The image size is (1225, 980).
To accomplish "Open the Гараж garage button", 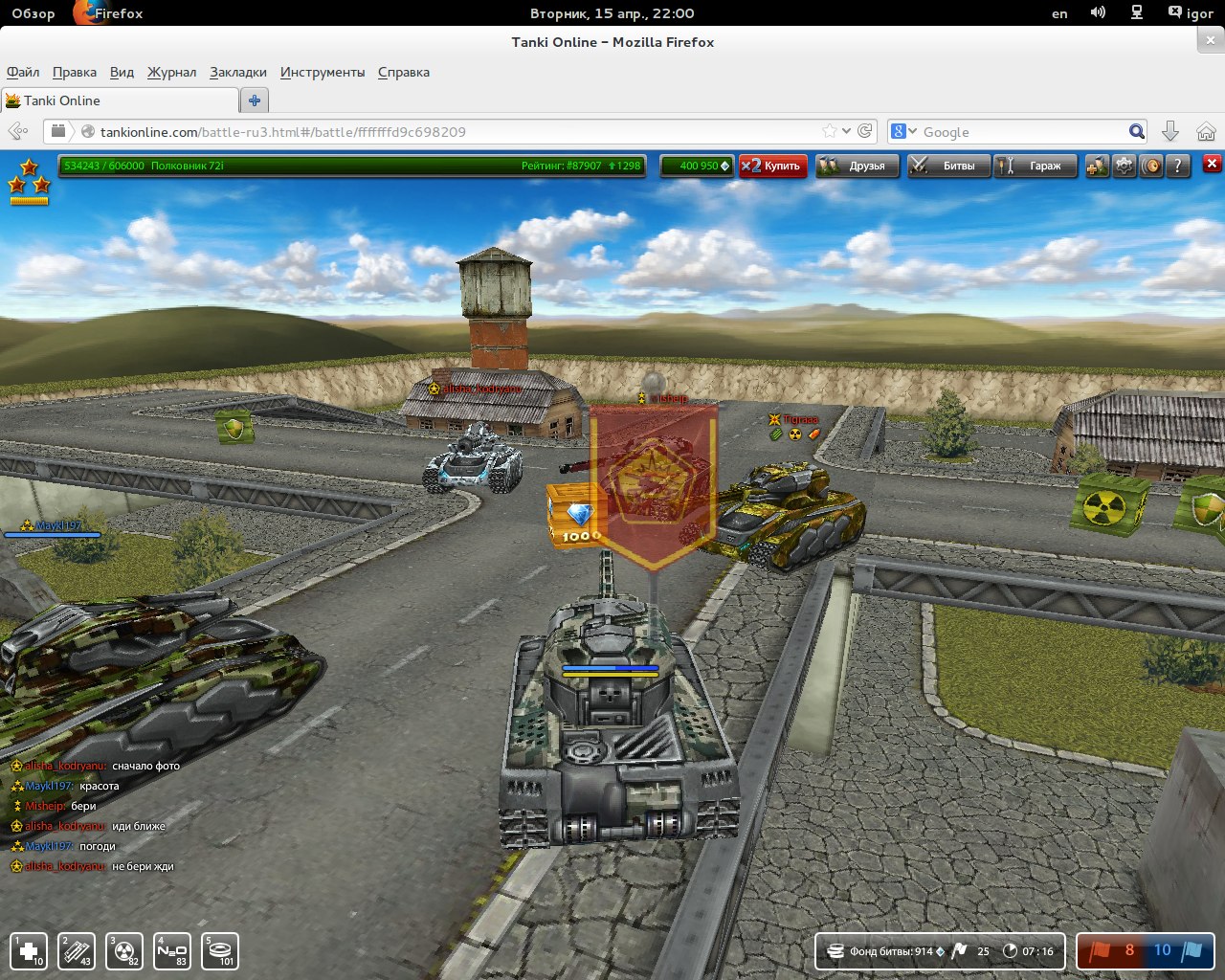I will [x=1036, y=166].
